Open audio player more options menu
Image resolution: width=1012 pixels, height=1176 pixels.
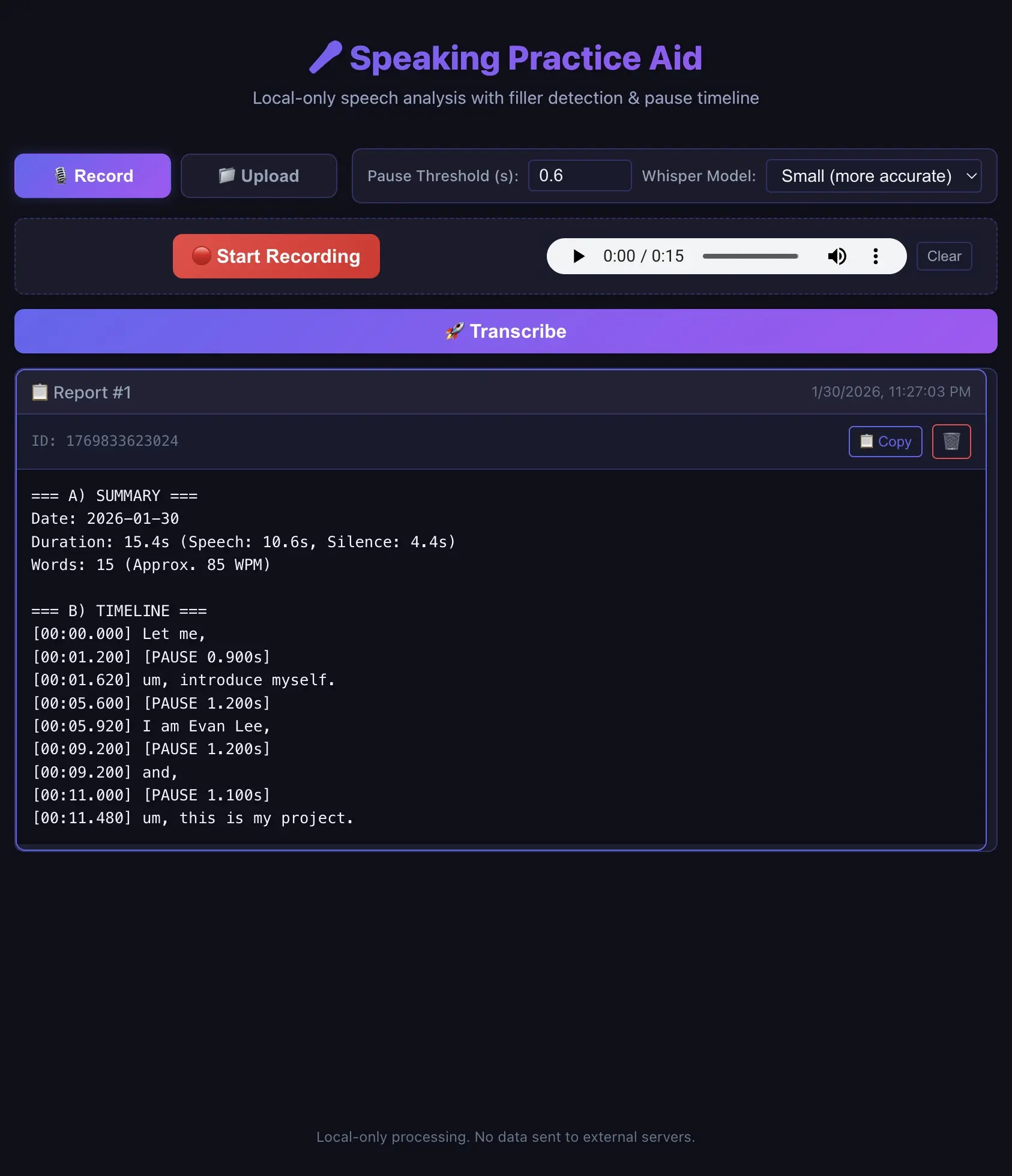pyautogui.click(x=876, y=256)
